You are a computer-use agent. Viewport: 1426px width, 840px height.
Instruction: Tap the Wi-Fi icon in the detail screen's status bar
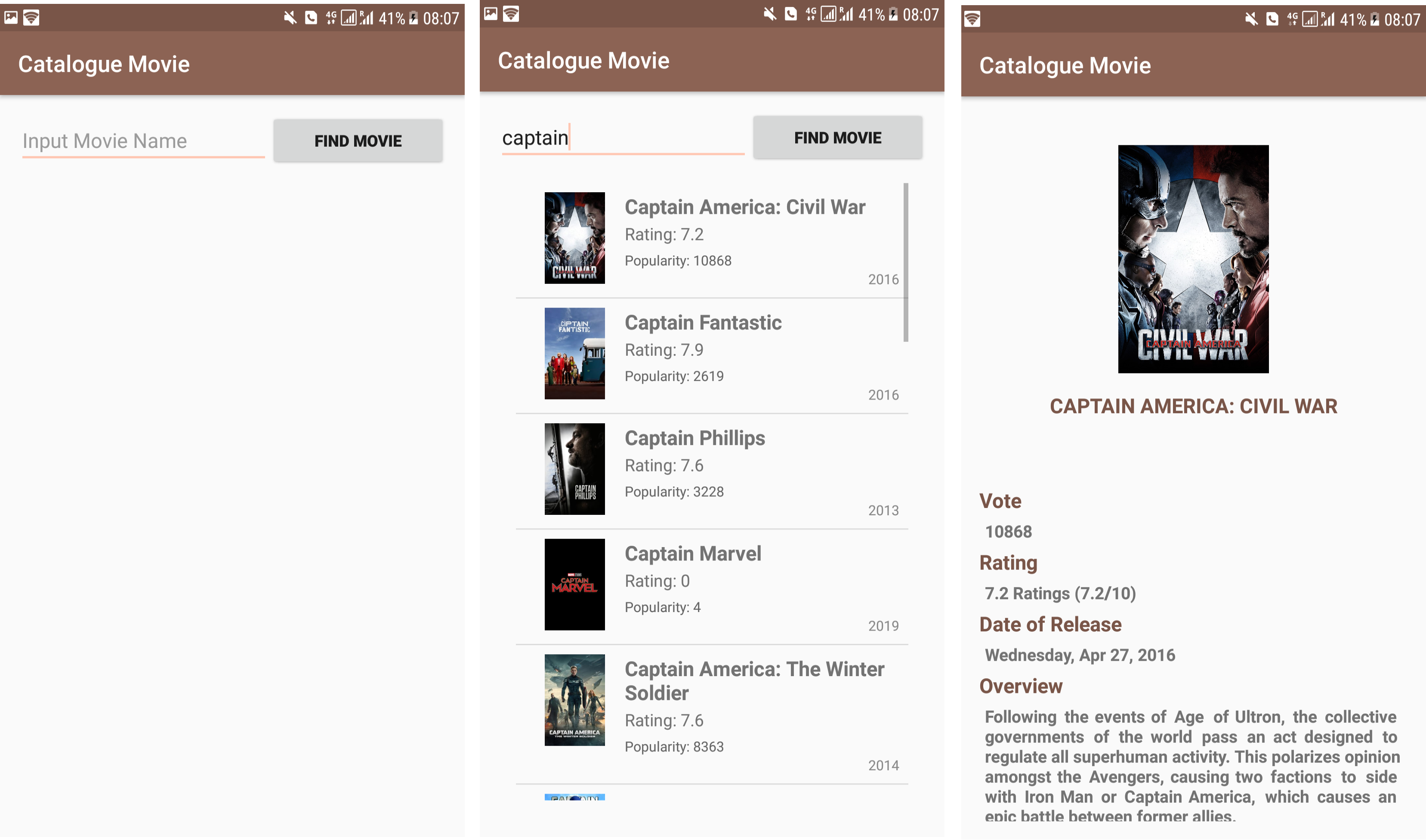(x=972, y=19)
